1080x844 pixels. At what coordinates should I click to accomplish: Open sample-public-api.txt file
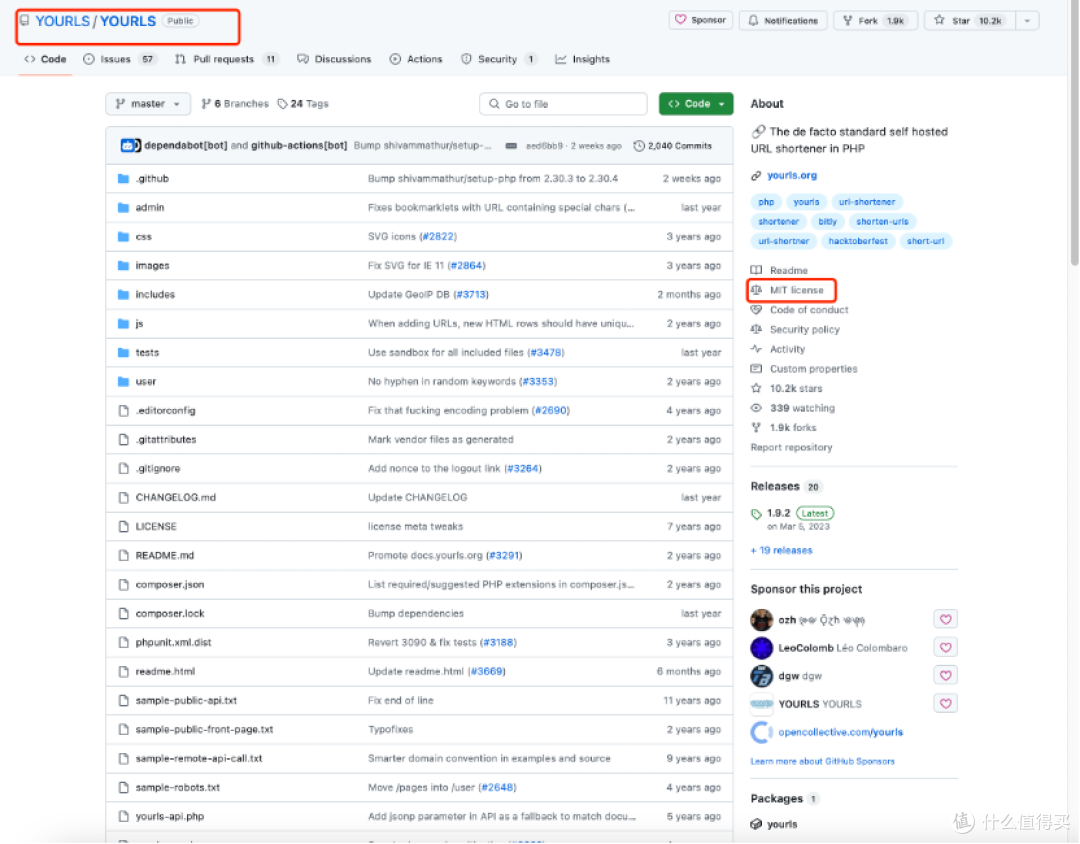pyautogui.click(x=186, y=700)
